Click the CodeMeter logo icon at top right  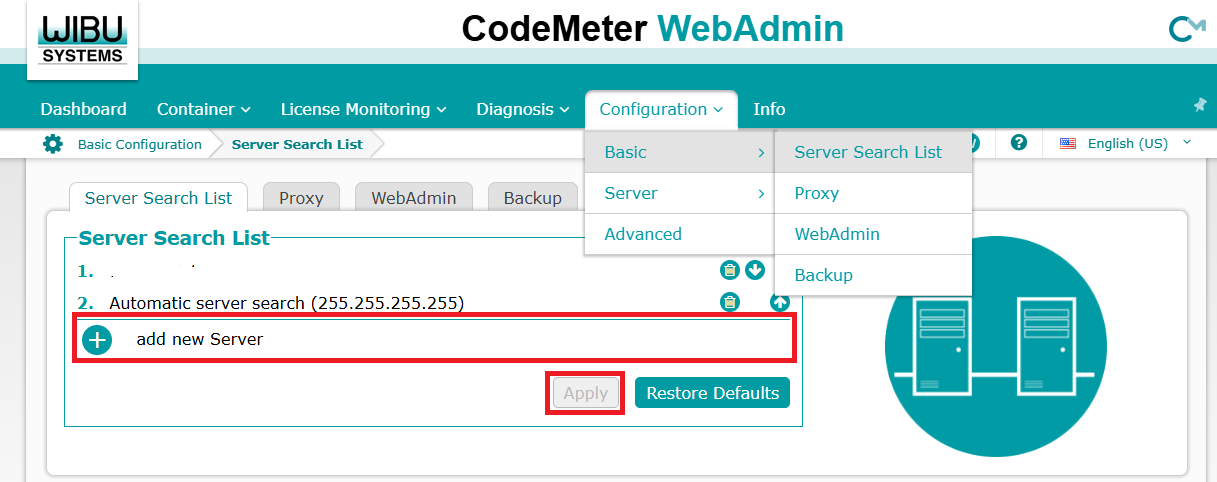tap(1186, 30)
